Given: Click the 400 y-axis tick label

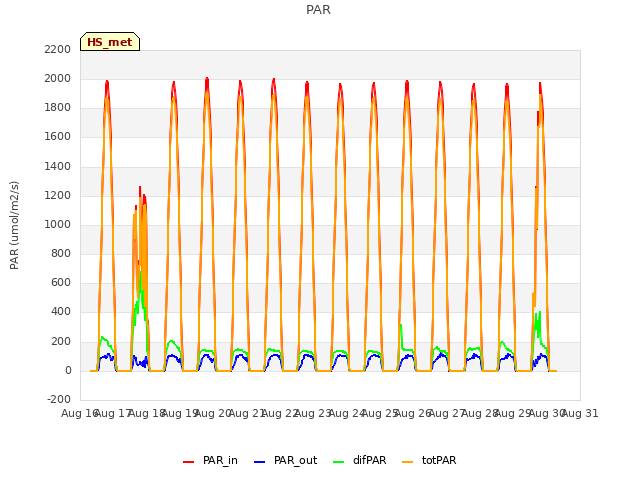Looking at the screenshot, I should coord(61,311).
